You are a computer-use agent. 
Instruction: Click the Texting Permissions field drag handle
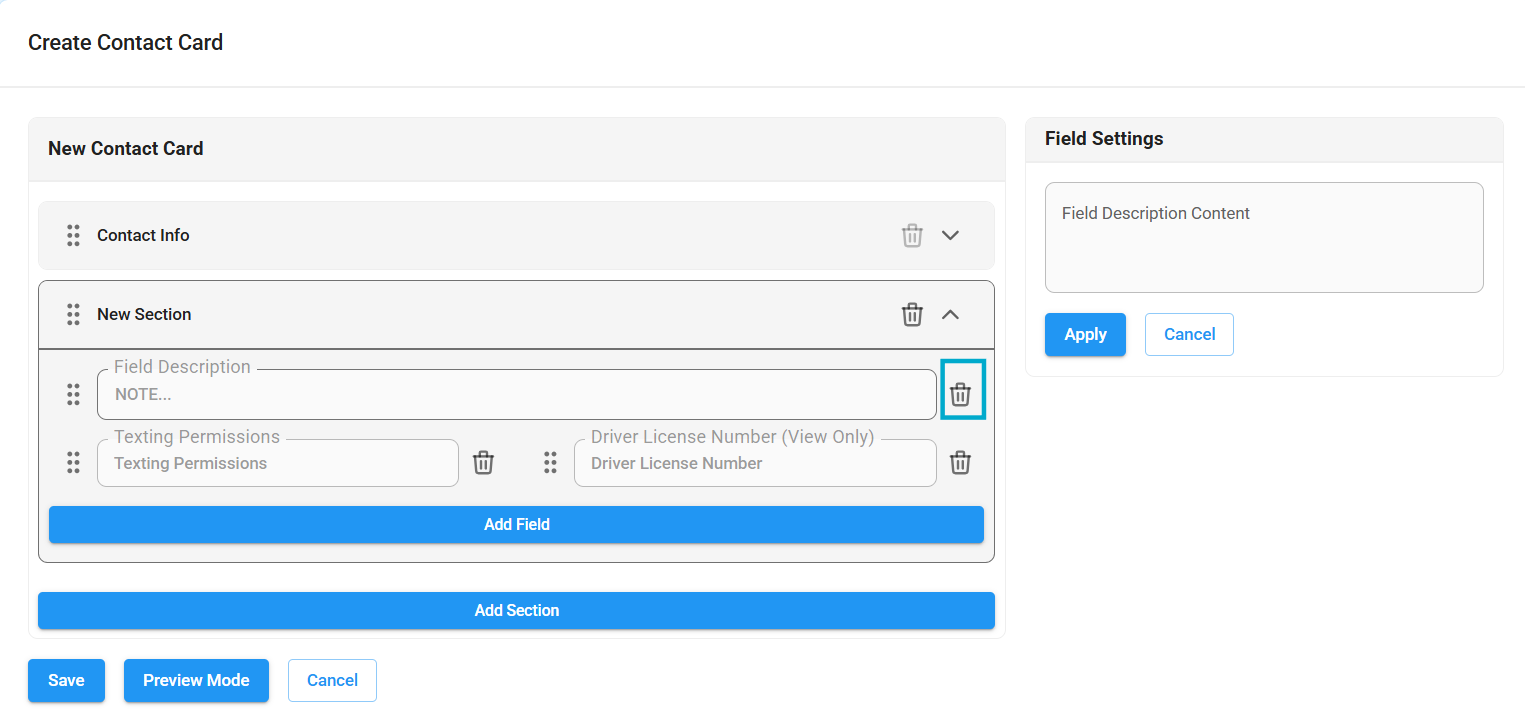73,462
